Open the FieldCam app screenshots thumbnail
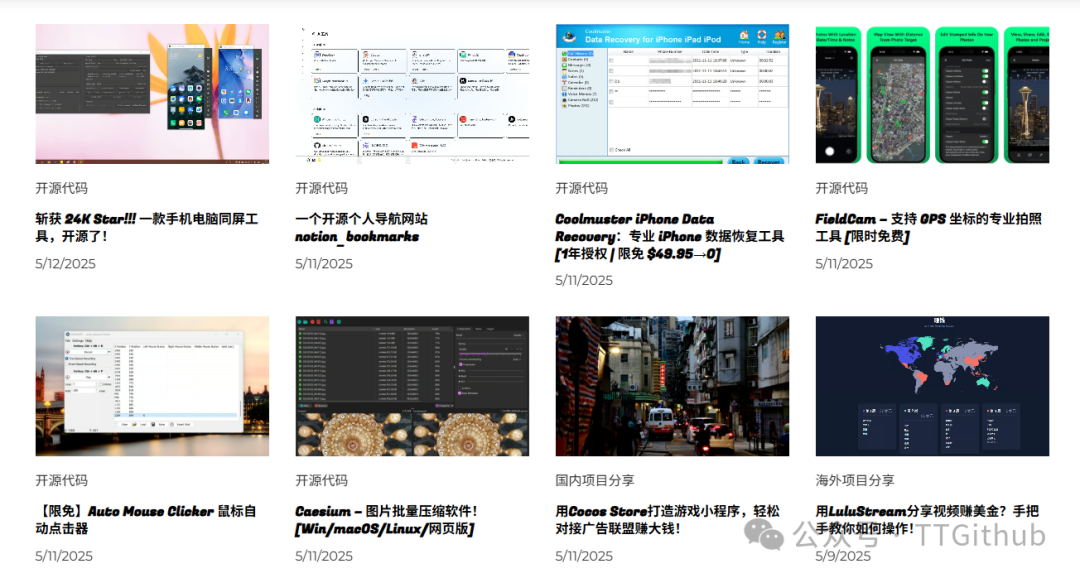 point(932,94)
